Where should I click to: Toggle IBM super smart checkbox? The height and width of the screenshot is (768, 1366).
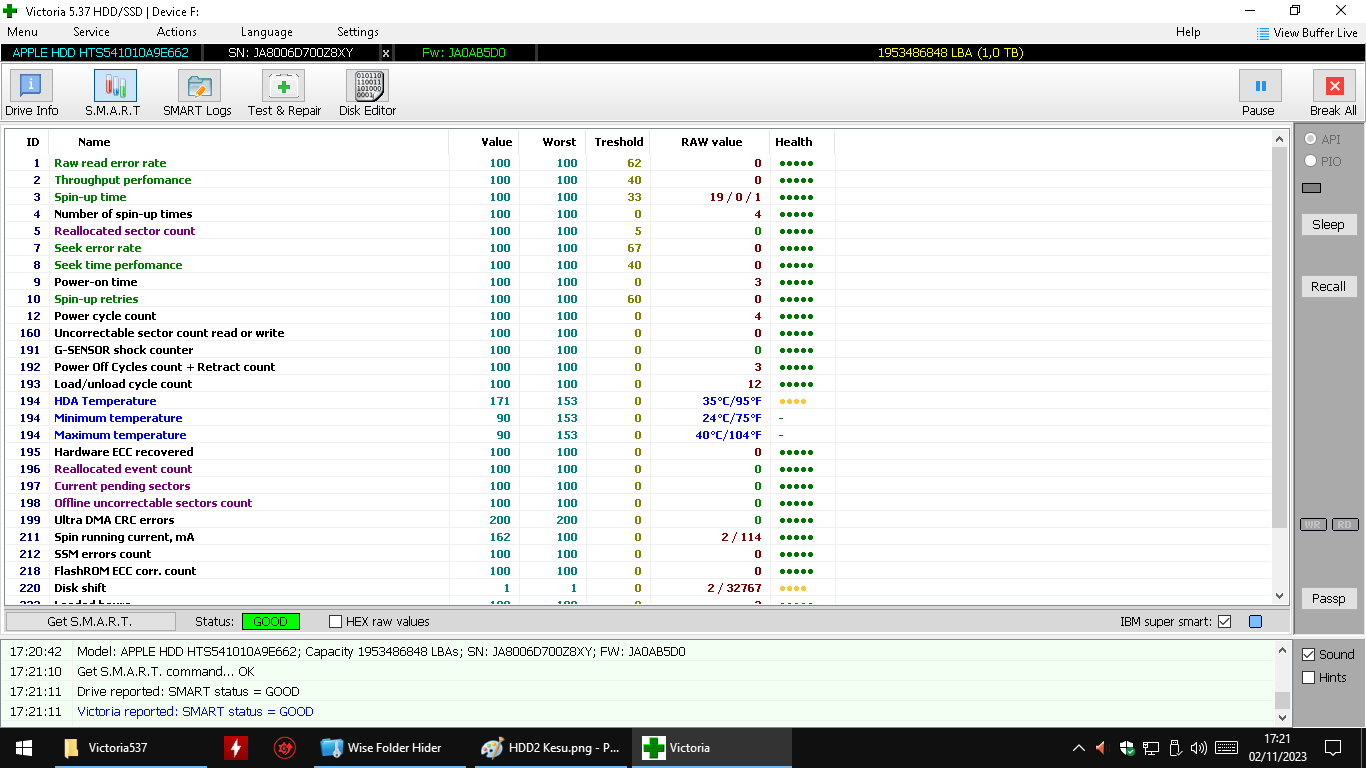[x=1224, y=621]
